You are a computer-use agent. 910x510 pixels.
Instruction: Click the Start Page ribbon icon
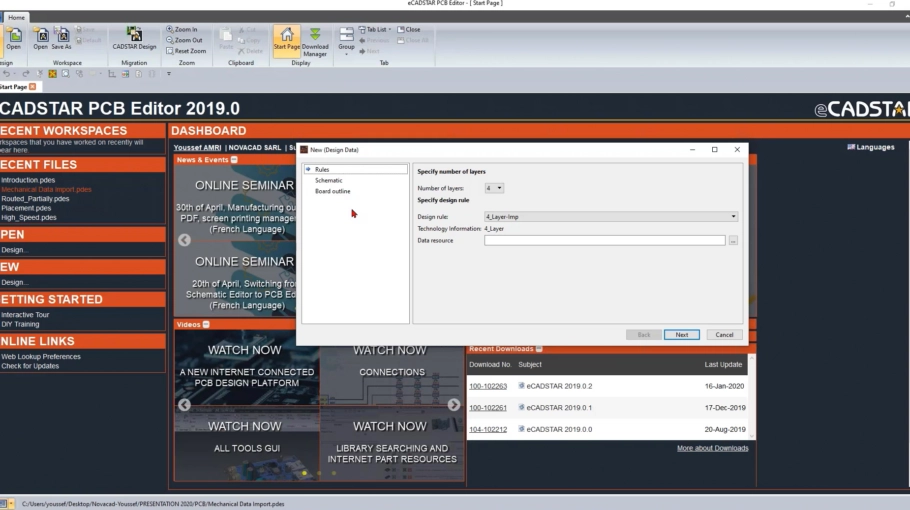point(286,39)
